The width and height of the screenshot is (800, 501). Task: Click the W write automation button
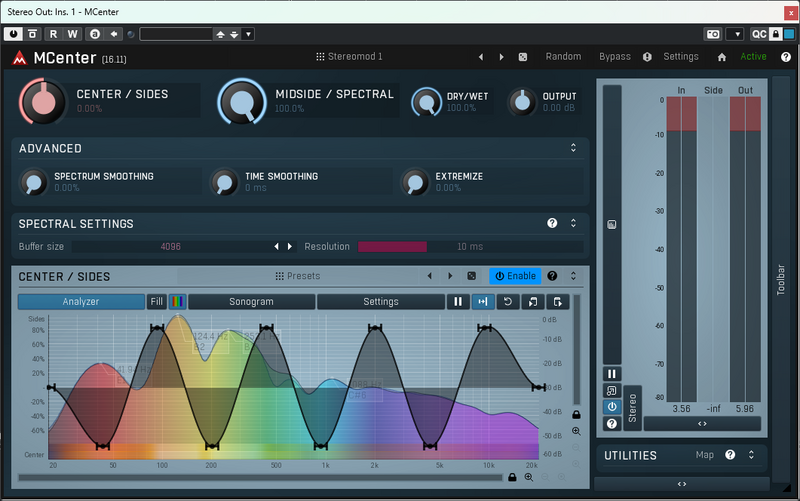72,34
